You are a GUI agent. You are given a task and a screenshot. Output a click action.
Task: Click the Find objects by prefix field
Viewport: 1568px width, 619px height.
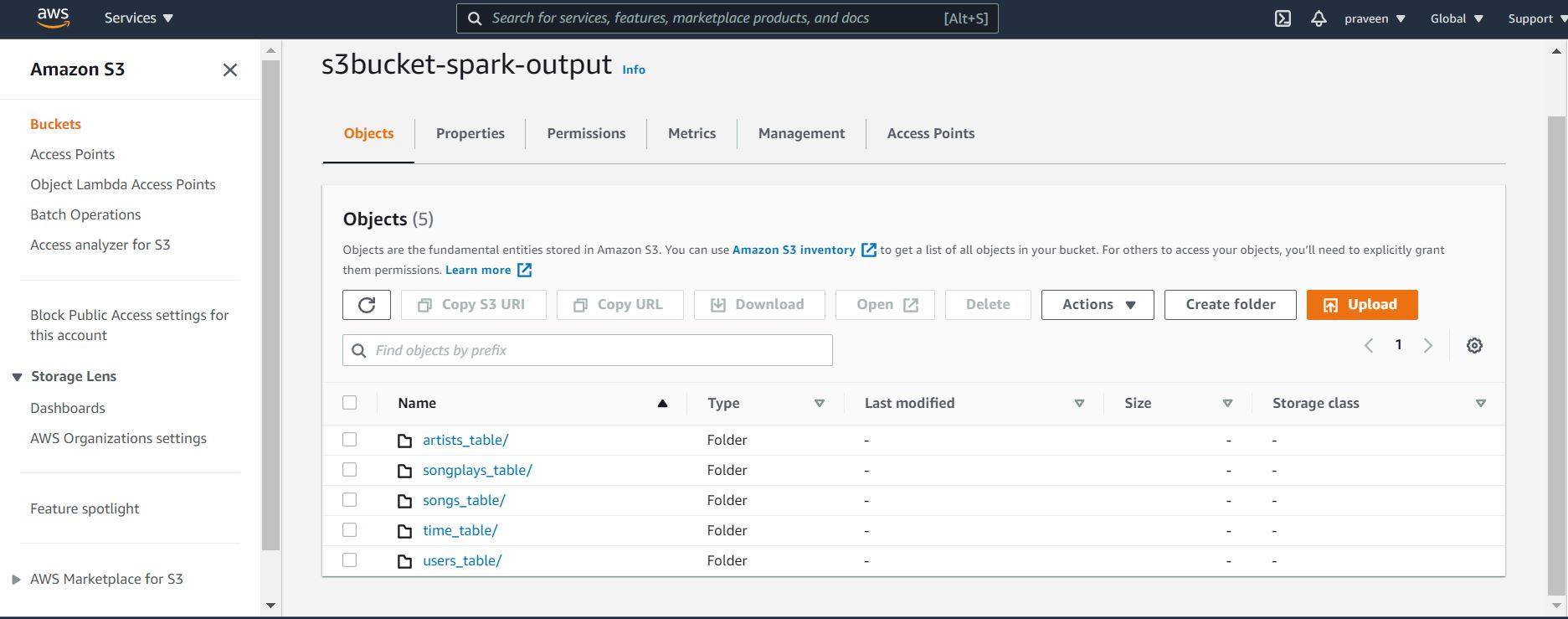click(588, 350)
